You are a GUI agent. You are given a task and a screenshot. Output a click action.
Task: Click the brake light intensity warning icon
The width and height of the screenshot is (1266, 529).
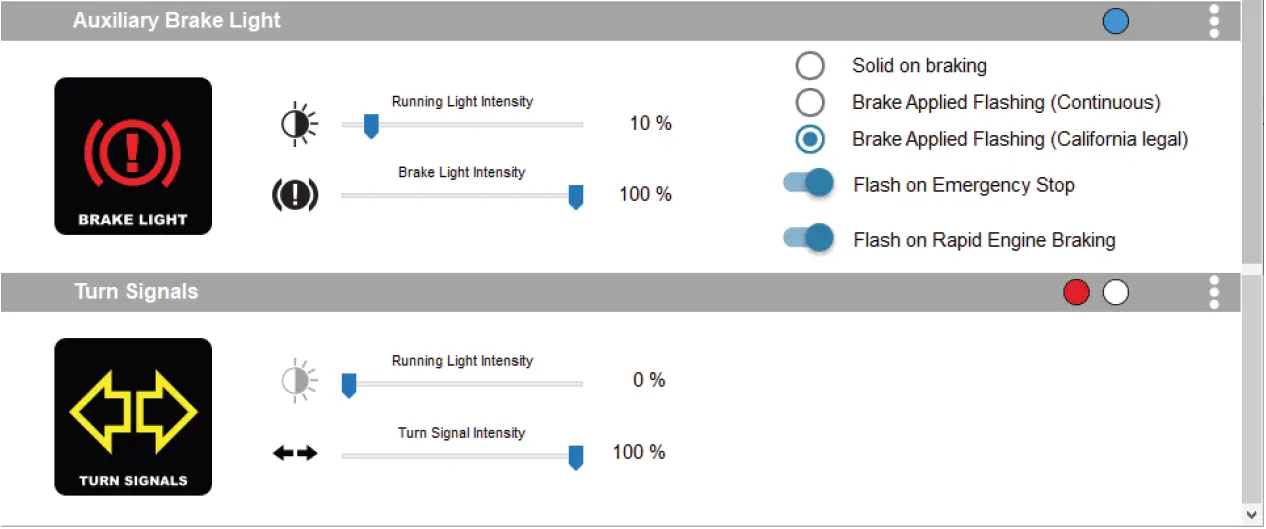pyautogui.click(x=295, y=195)
